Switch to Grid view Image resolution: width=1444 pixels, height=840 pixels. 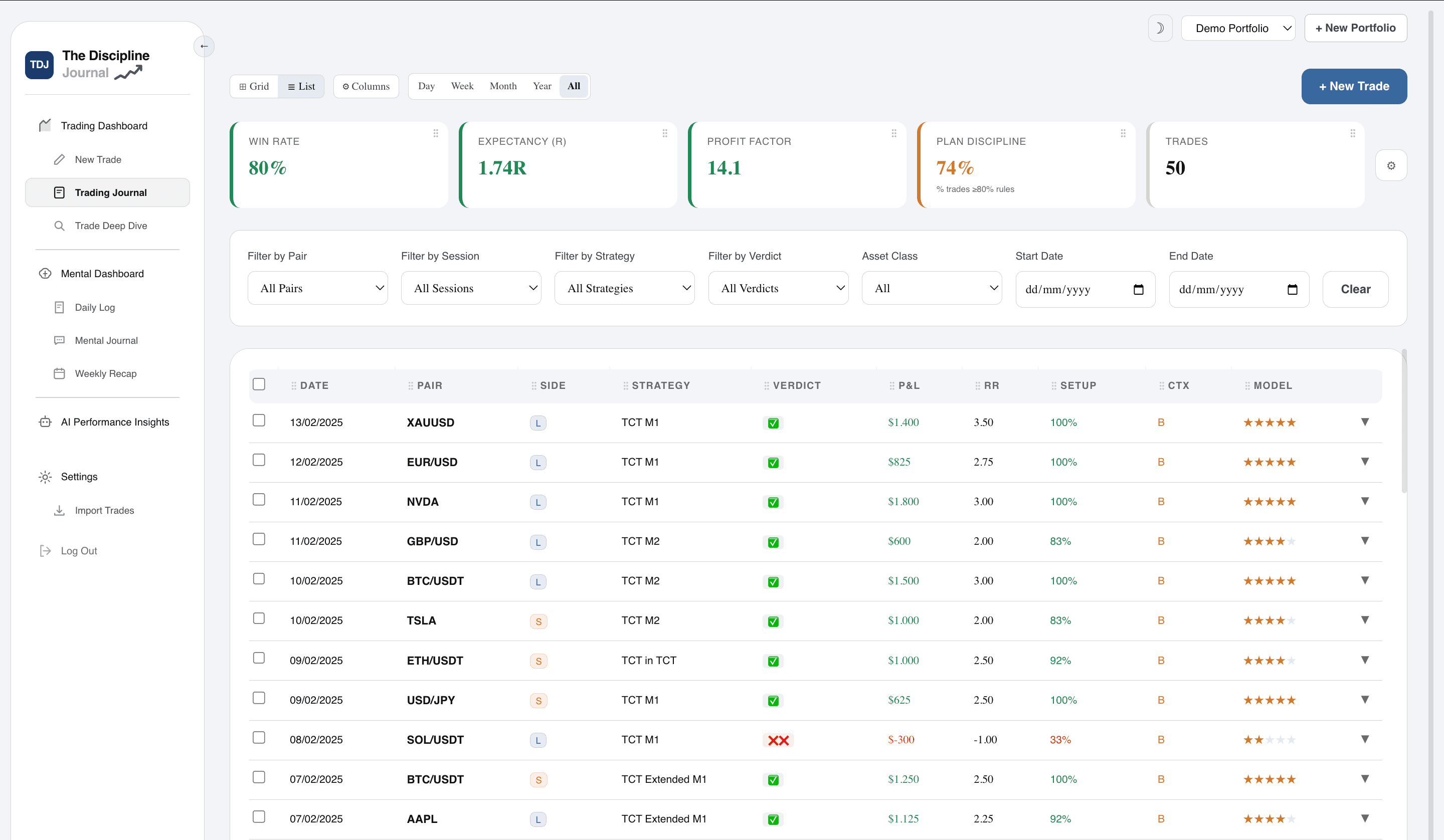[254, 86]
